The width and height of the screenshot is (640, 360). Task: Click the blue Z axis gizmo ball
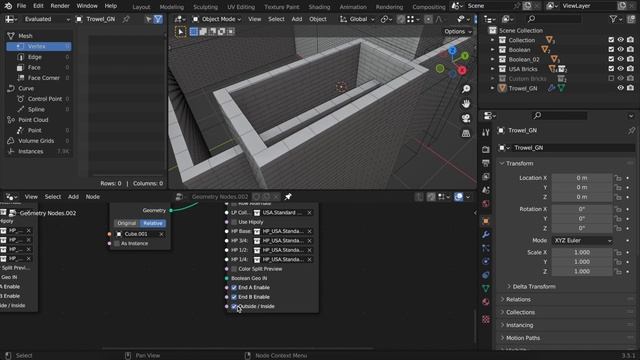(452, 50)
